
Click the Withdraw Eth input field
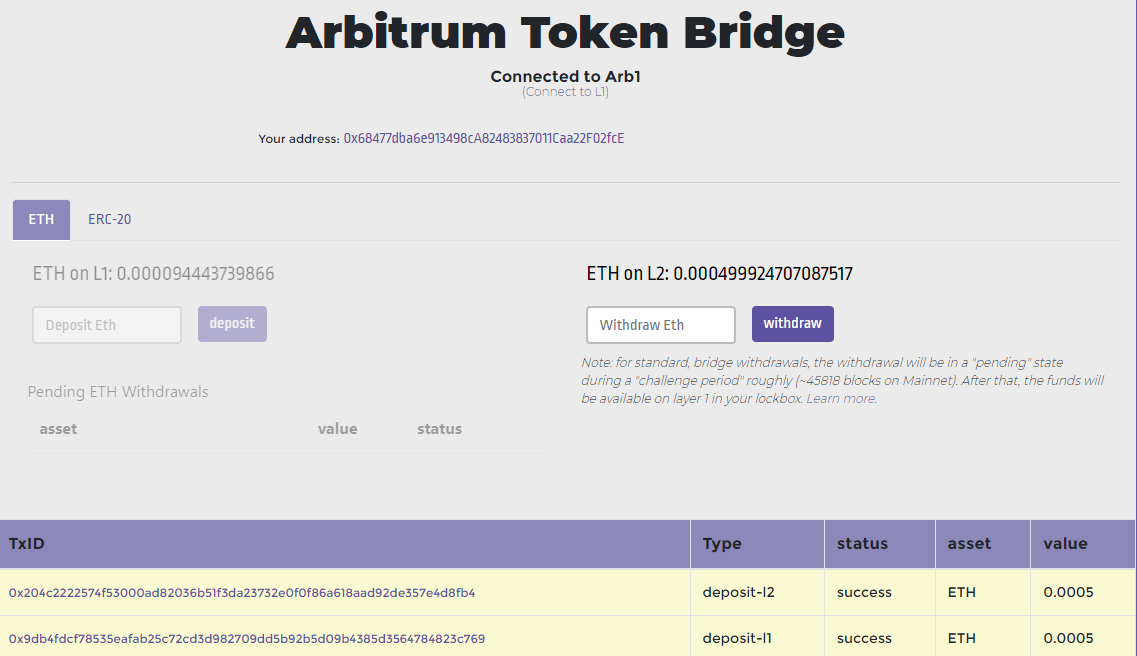[660, 324]
